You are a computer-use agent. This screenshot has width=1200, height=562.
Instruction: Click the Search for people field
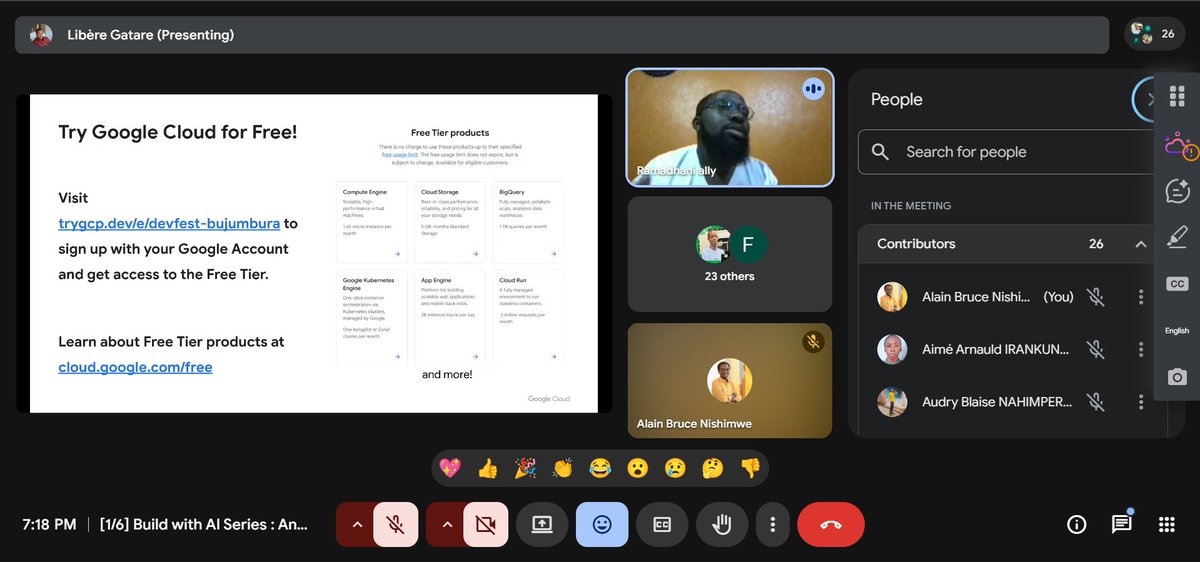point(1008,152)
